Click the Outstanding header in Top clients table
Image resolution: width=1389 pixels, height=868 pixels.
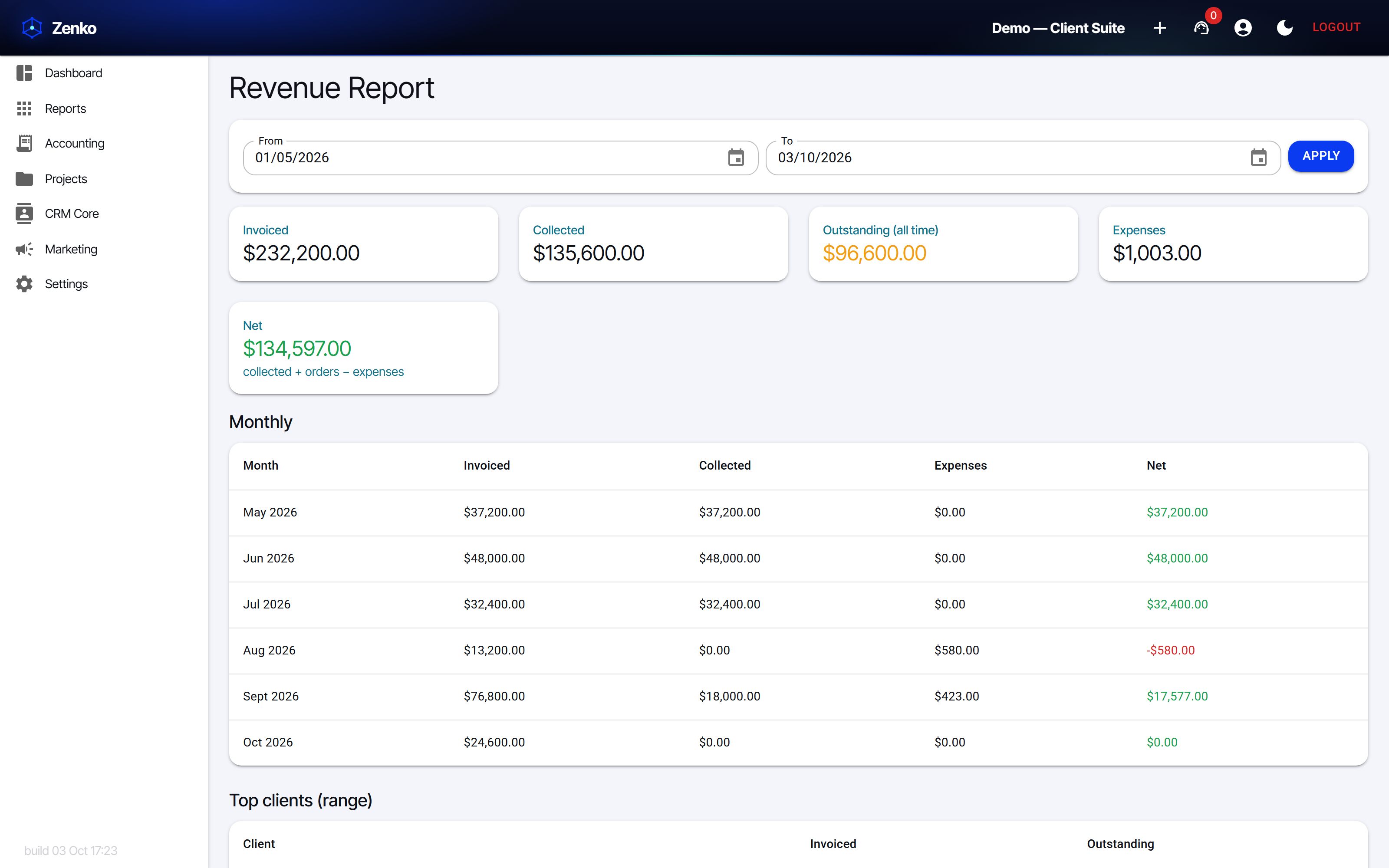click(x=1120, y=843)
